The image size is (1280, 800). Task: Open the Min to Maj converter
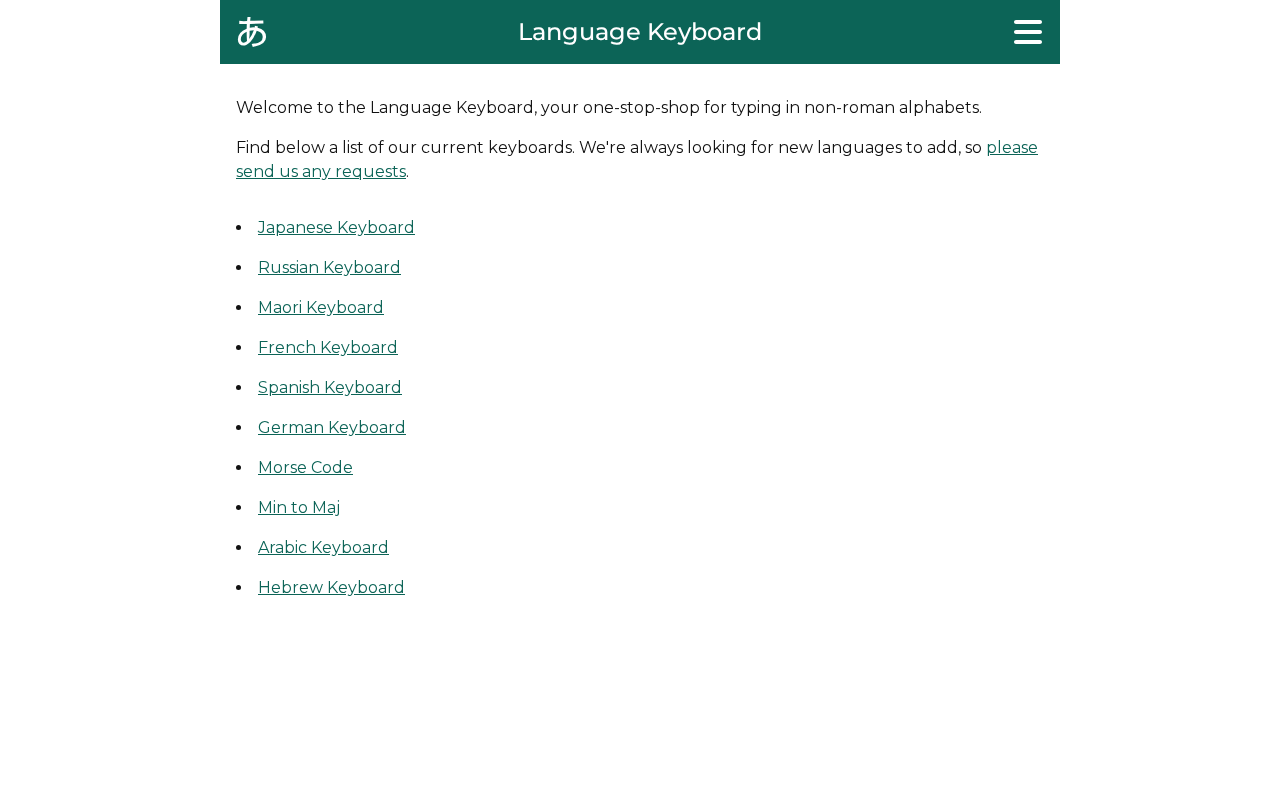299,507
